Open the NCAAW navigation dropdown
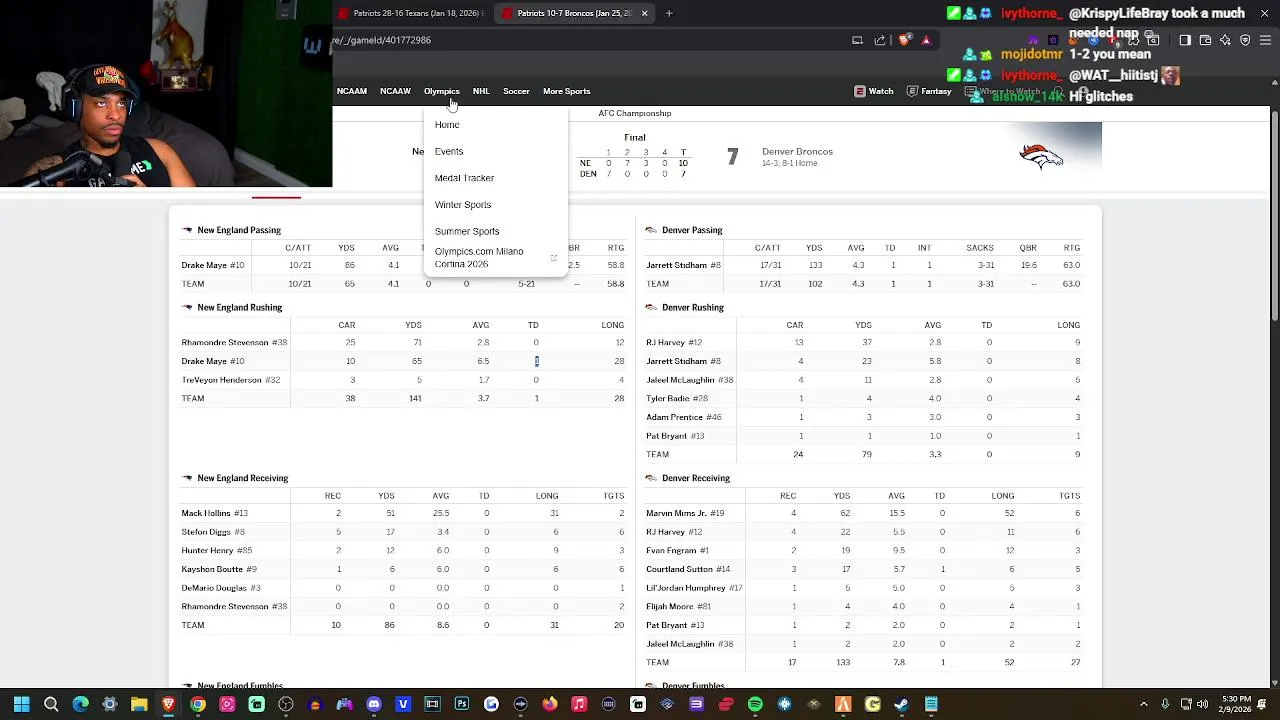 coord(395,91)
